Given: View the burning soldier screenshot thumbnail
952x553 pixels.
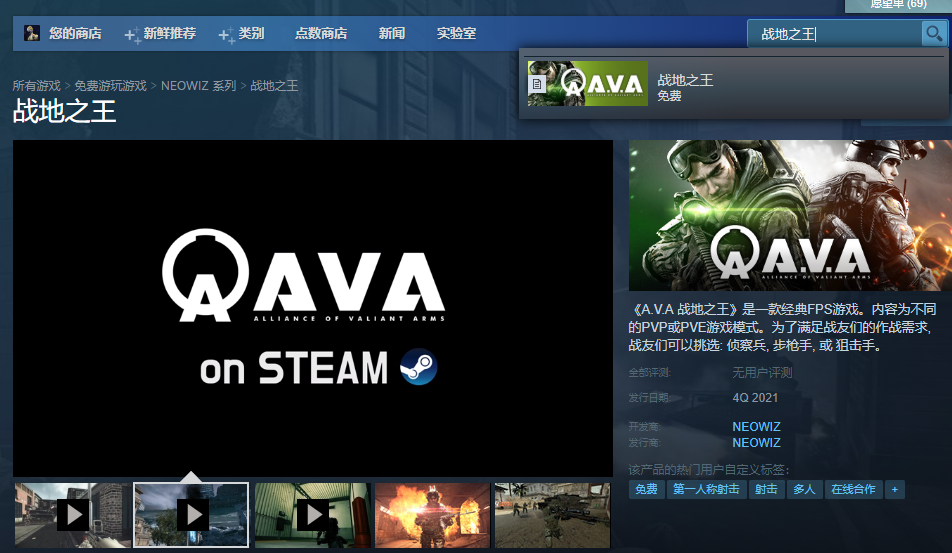Looking at the screenshot, I should [432, 515].
